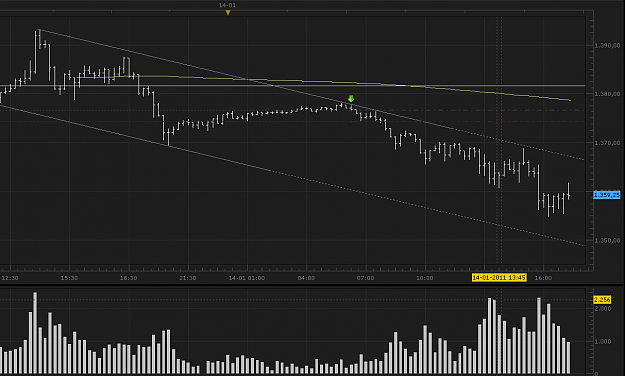Select the horizontal white support line near 1.380

[293, 85]
